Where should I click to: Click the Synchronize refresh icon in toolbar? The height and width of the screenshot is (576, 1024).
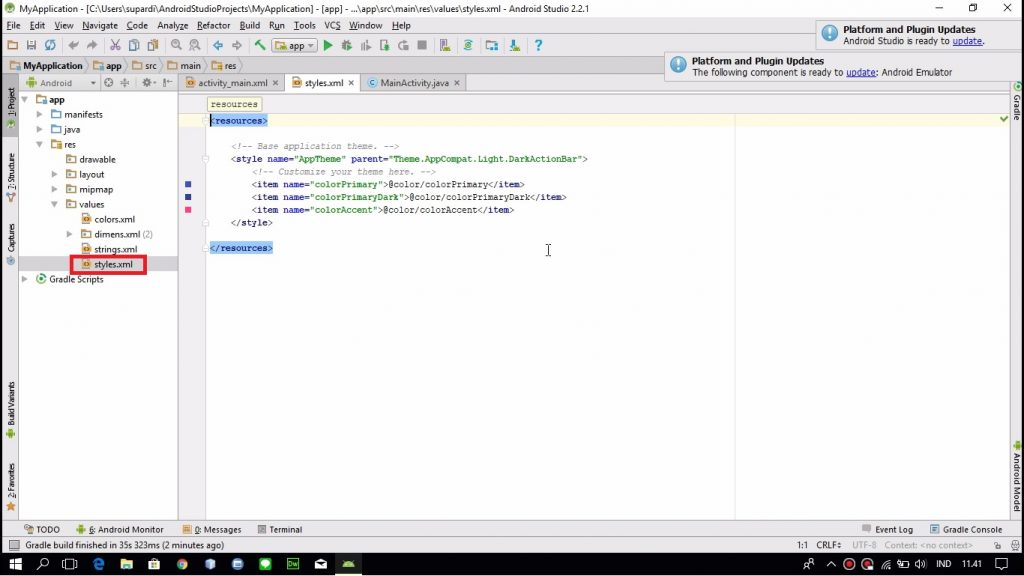[50, 45]
